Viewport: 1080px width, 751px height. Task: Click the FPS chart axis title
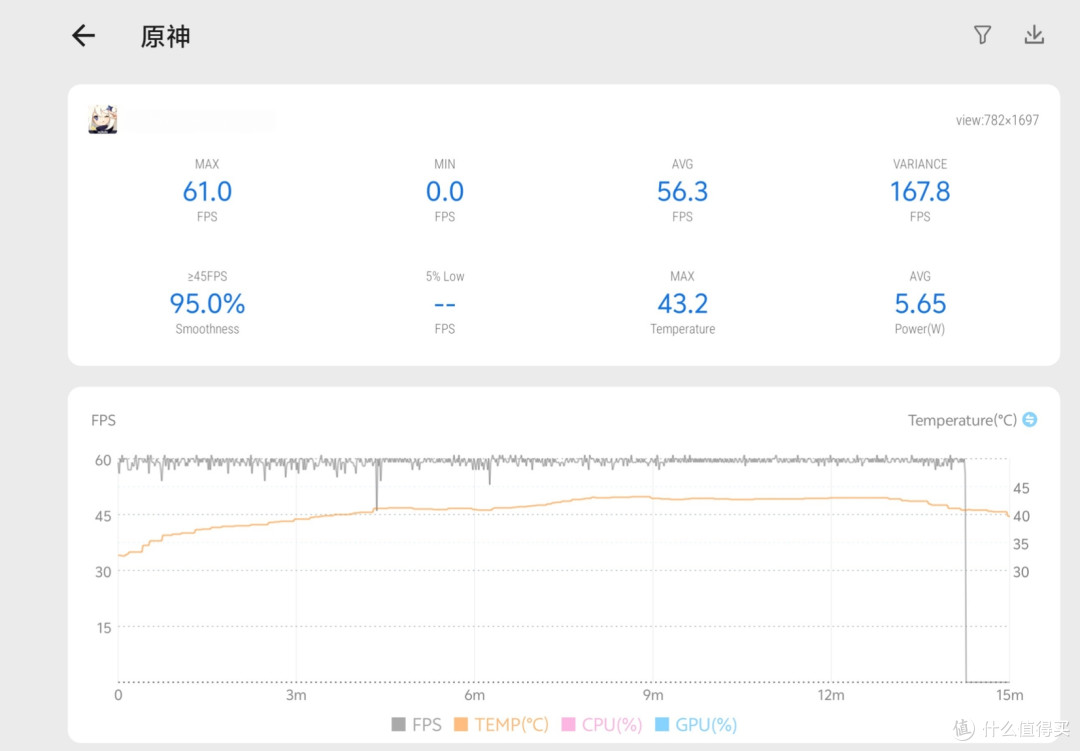[x=103, y=420]
